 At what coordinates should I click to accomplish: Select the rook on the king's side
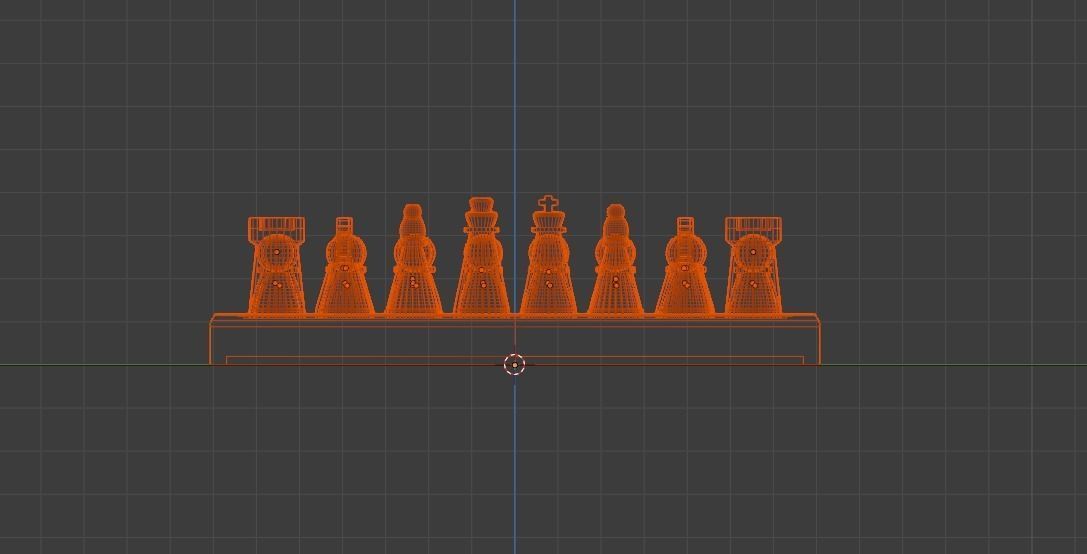pyautogui.click(x=753, y=267)
